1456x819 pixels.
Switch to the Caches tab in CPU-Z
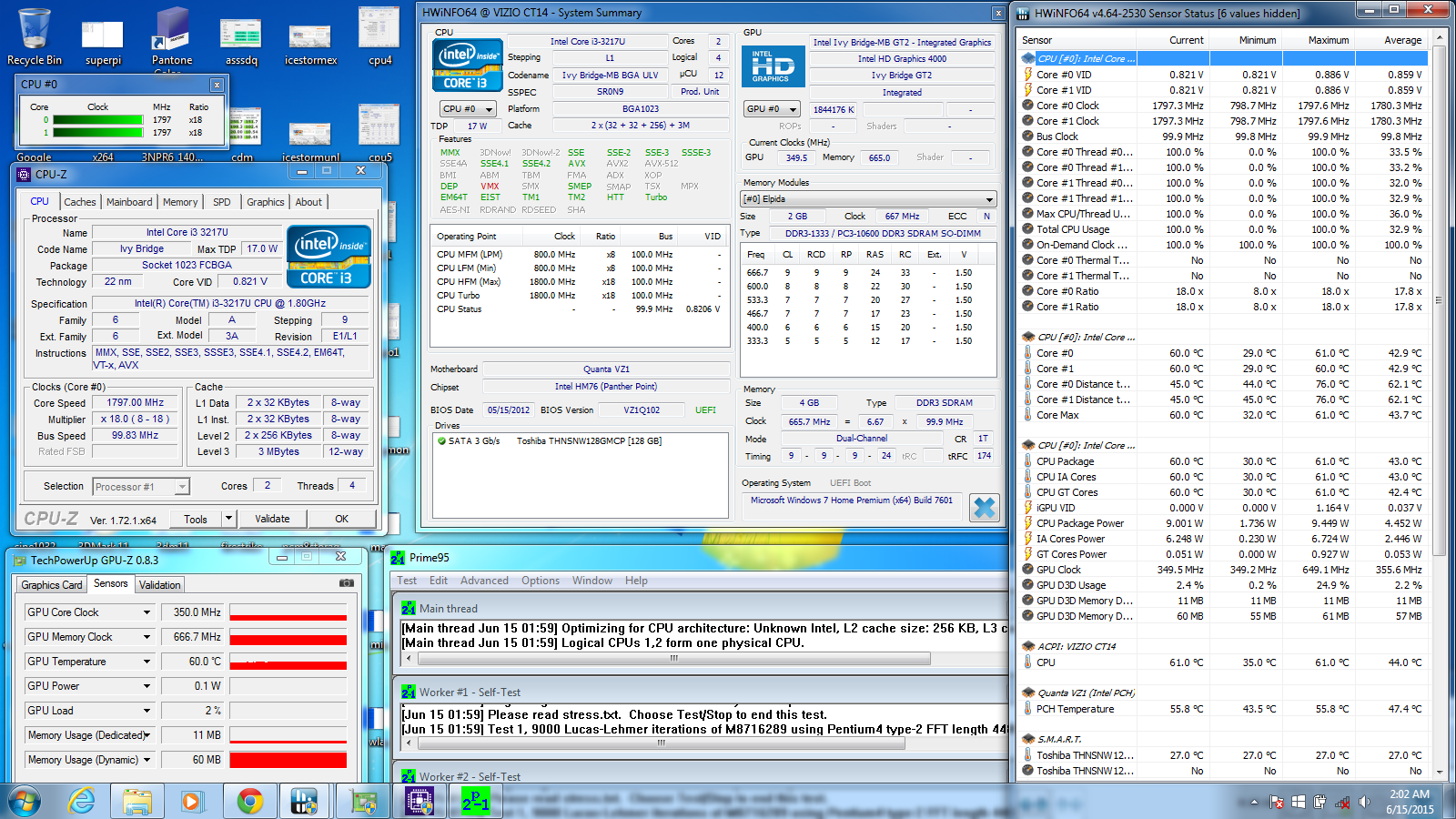[x=80, y=202]
